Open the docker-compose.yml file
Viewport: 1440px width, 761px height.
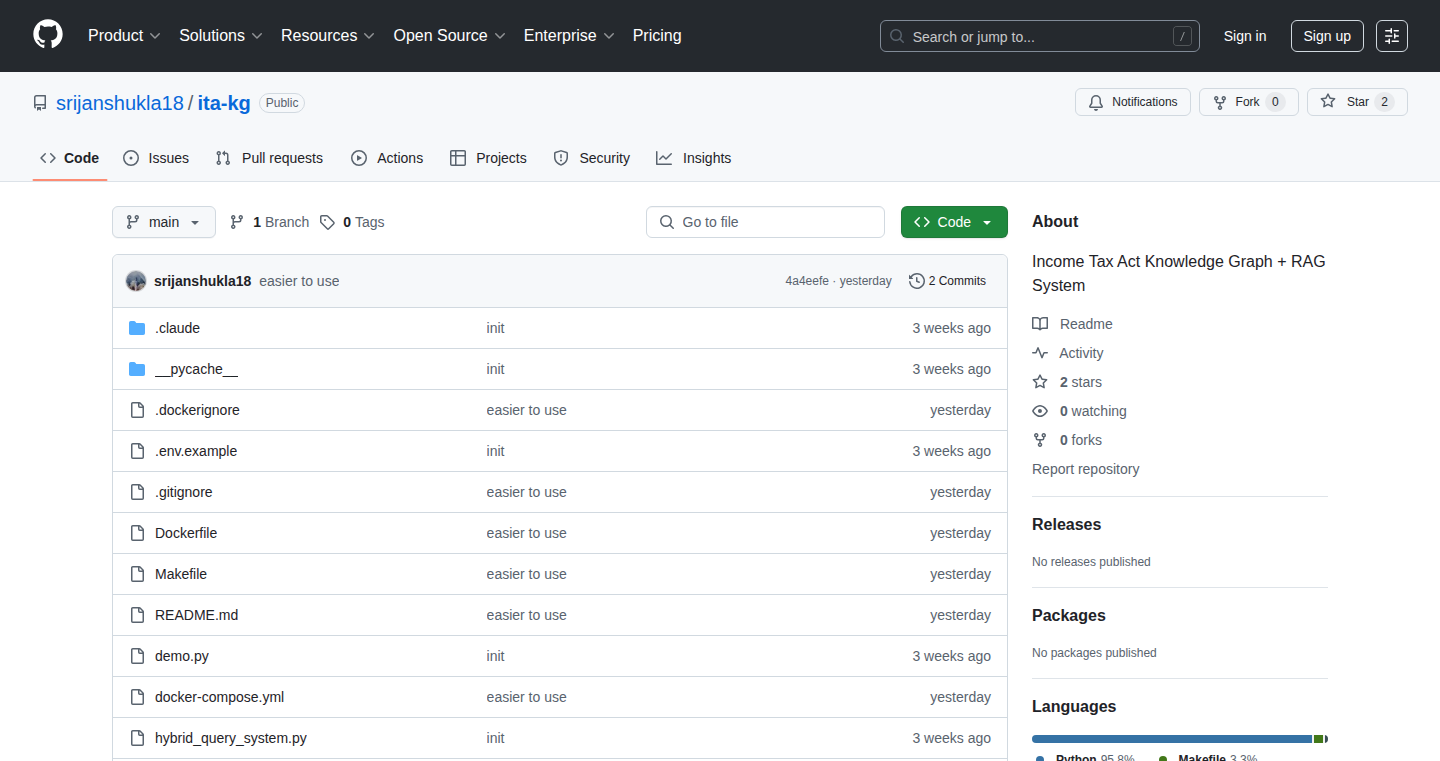[x=220, y=697]
